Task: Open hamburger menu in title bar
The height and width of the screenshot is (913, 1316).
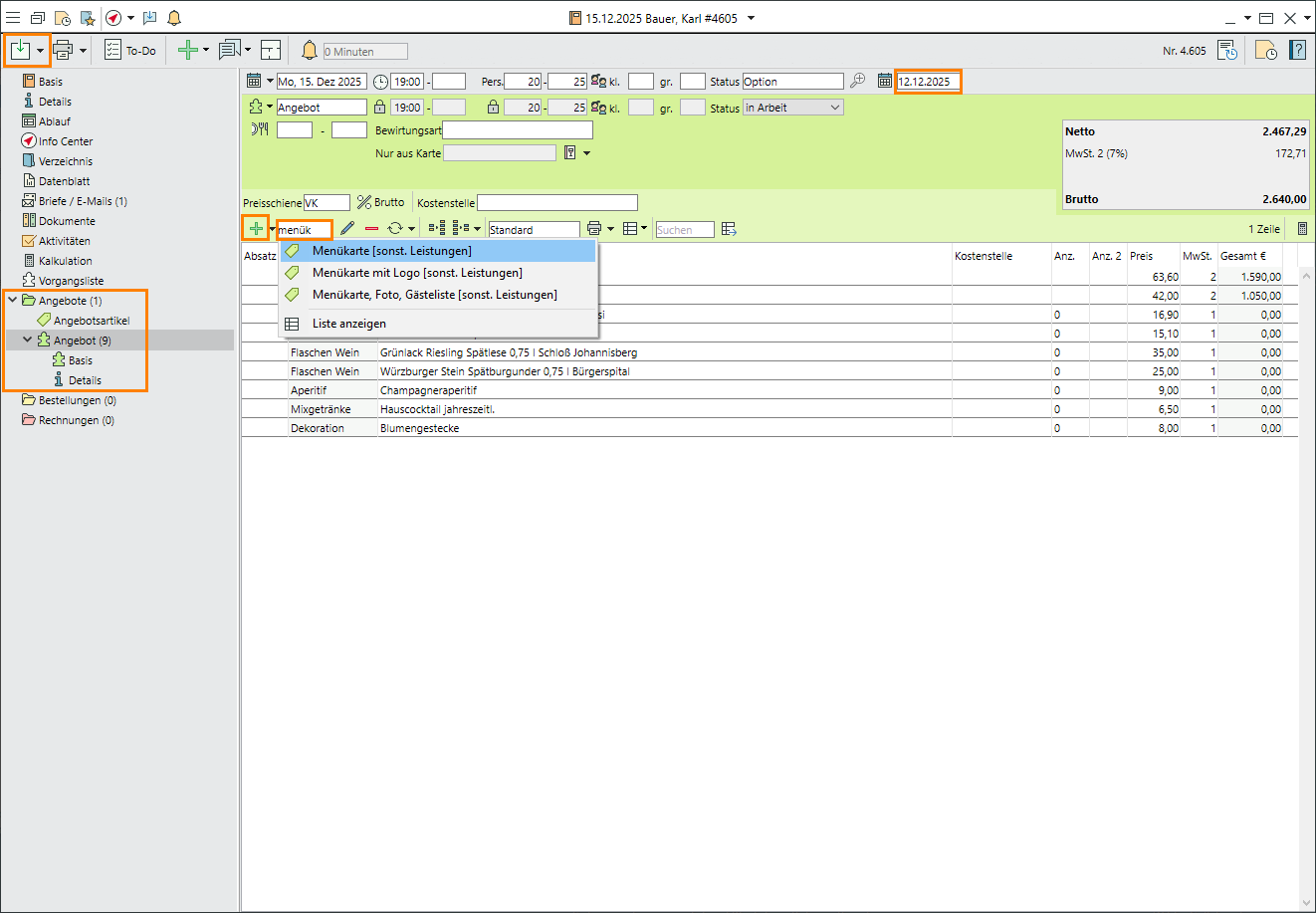Action: pos(13,18)
